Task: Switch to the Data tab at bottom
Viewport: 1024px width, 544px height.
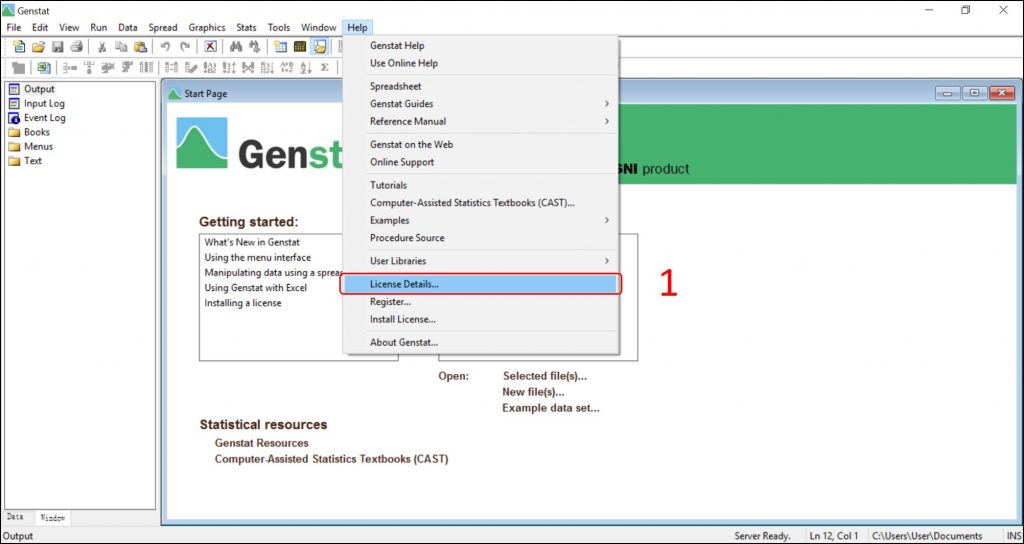Action: pos(16,517)
